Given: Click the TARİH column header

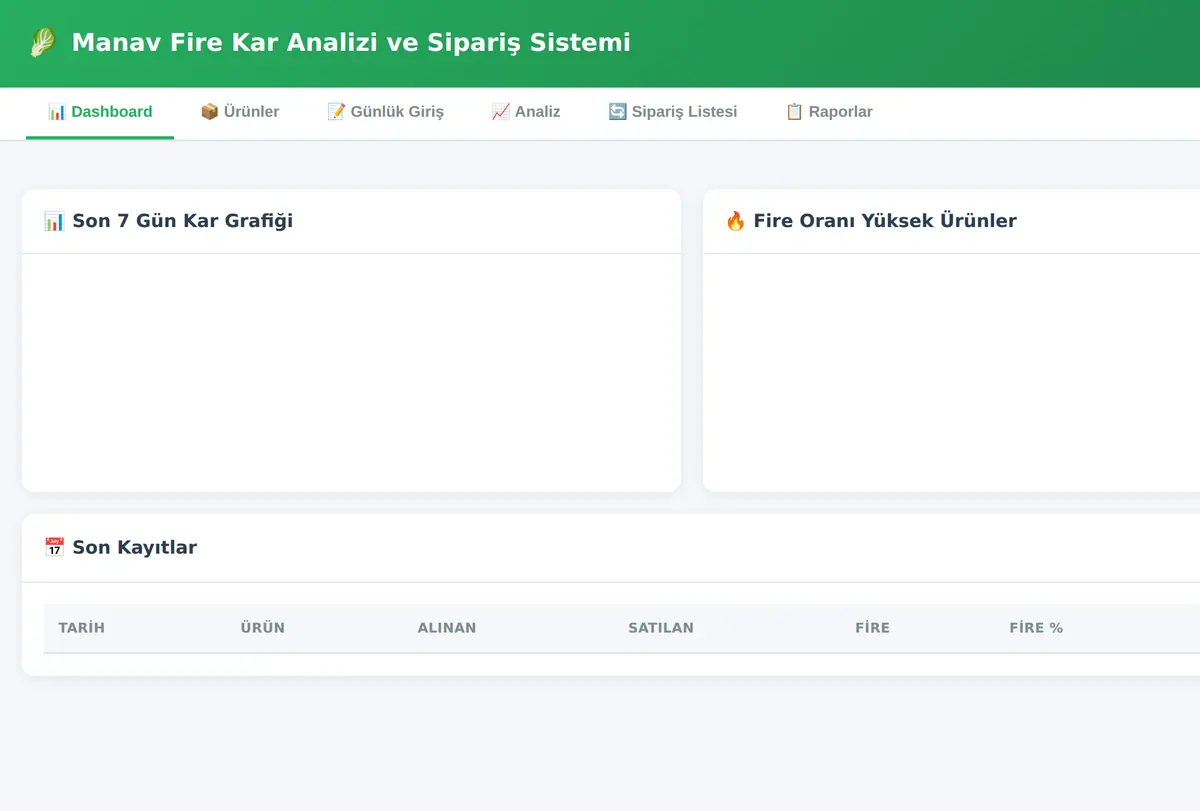Looking at the screenshot, I should click(82, 628).
